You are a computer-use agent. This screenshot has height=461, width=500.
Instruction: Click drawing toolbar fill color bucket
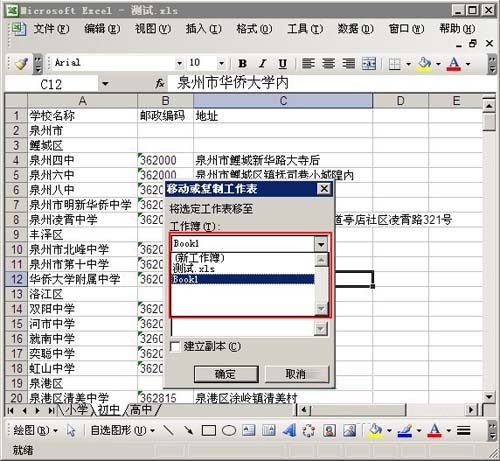point(375,430)
